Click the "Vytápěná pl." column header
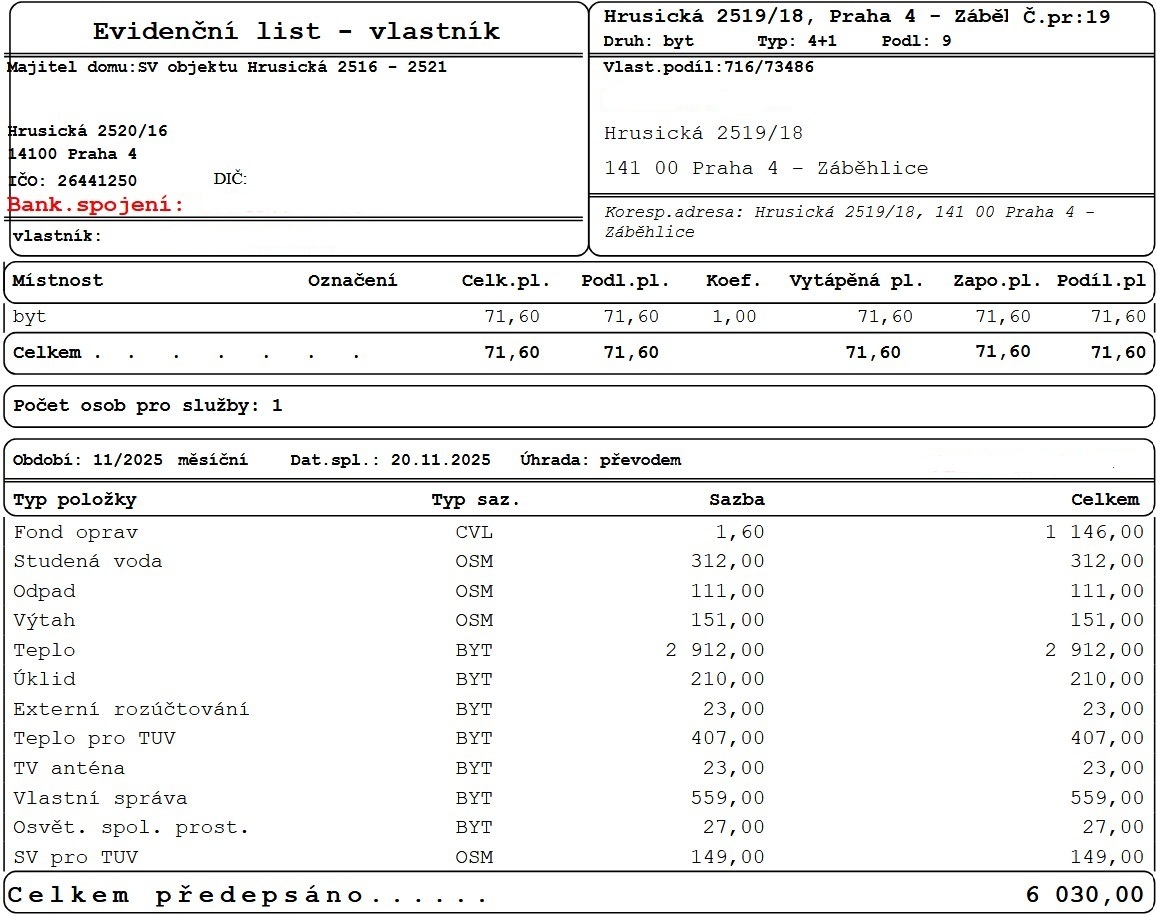1157x917 pixels. (x=856, y=281)
